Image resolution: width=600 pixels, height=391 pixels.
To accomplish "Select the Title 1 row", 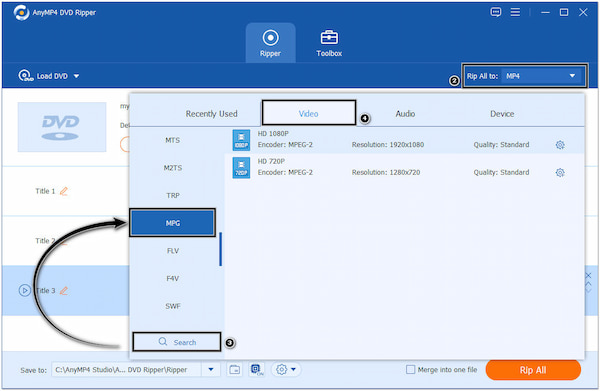I will [66, 191].
